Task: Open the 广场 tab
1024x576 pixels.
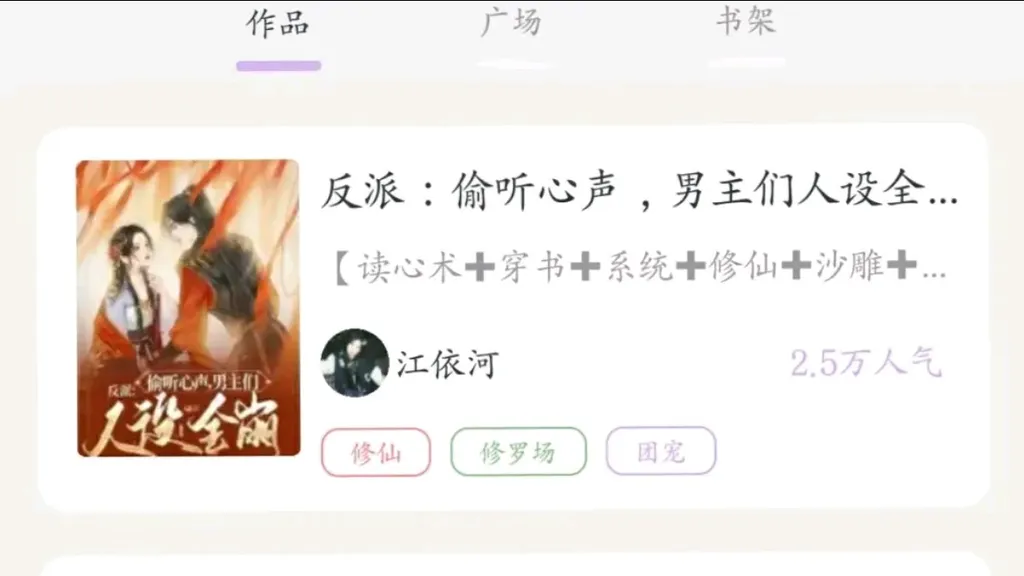Action: (x=511, y=22)
